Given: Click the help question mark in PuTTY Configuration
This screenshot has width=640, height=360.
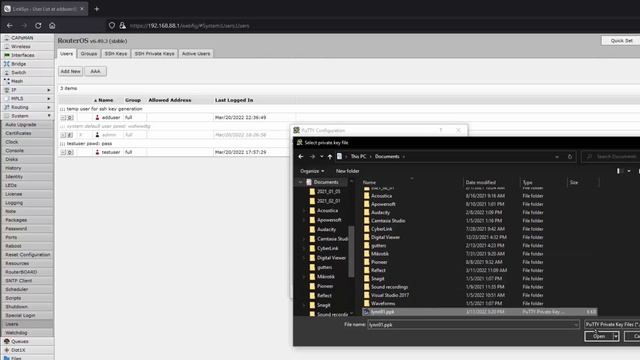Looking at the screenshot, I should point(440,130).
